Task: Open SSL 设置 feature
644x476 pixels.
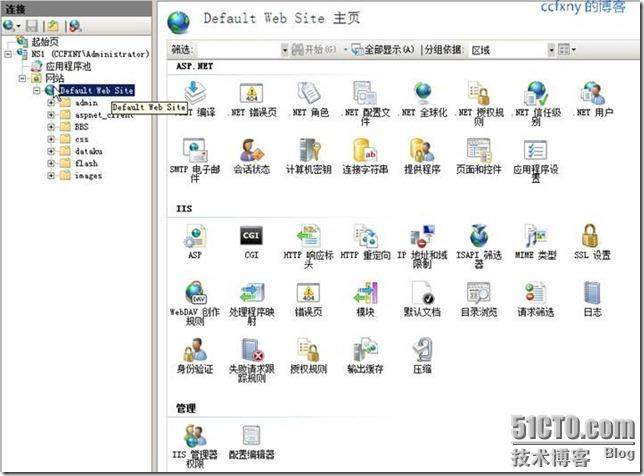Action: tap(593, 241)
